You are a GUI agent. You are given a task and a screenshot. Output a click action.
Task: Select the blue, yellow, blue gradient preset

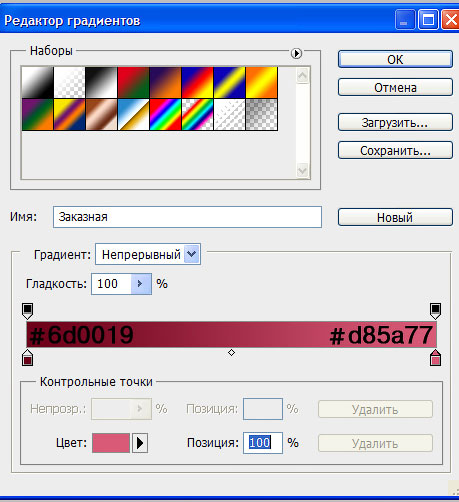point(230,82)
